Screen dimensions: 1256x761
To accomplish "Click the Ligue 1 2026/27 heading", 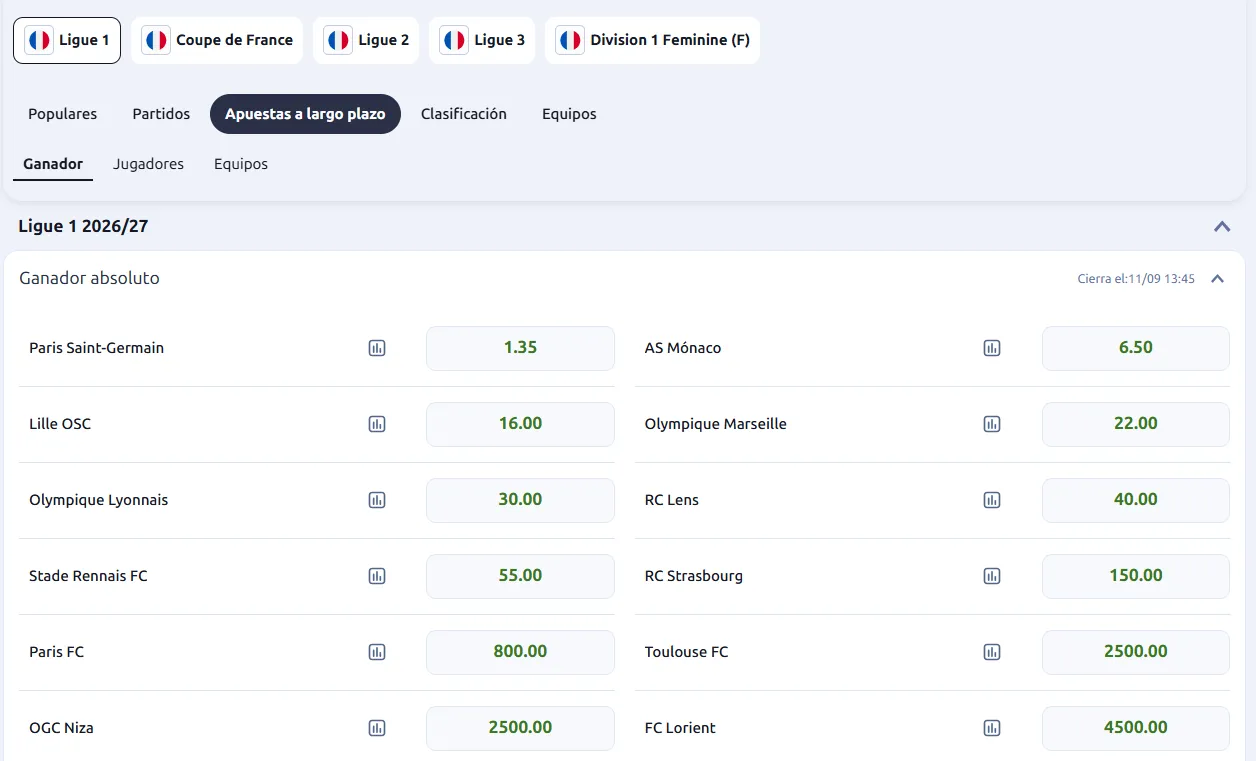I will click(x=83, y=227).
